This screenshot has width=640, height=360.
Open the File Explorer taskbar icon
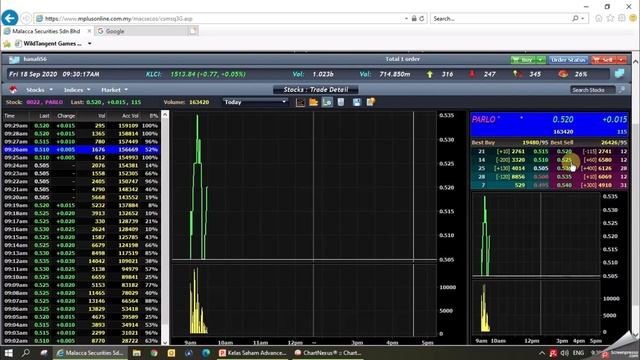point(137,353)
